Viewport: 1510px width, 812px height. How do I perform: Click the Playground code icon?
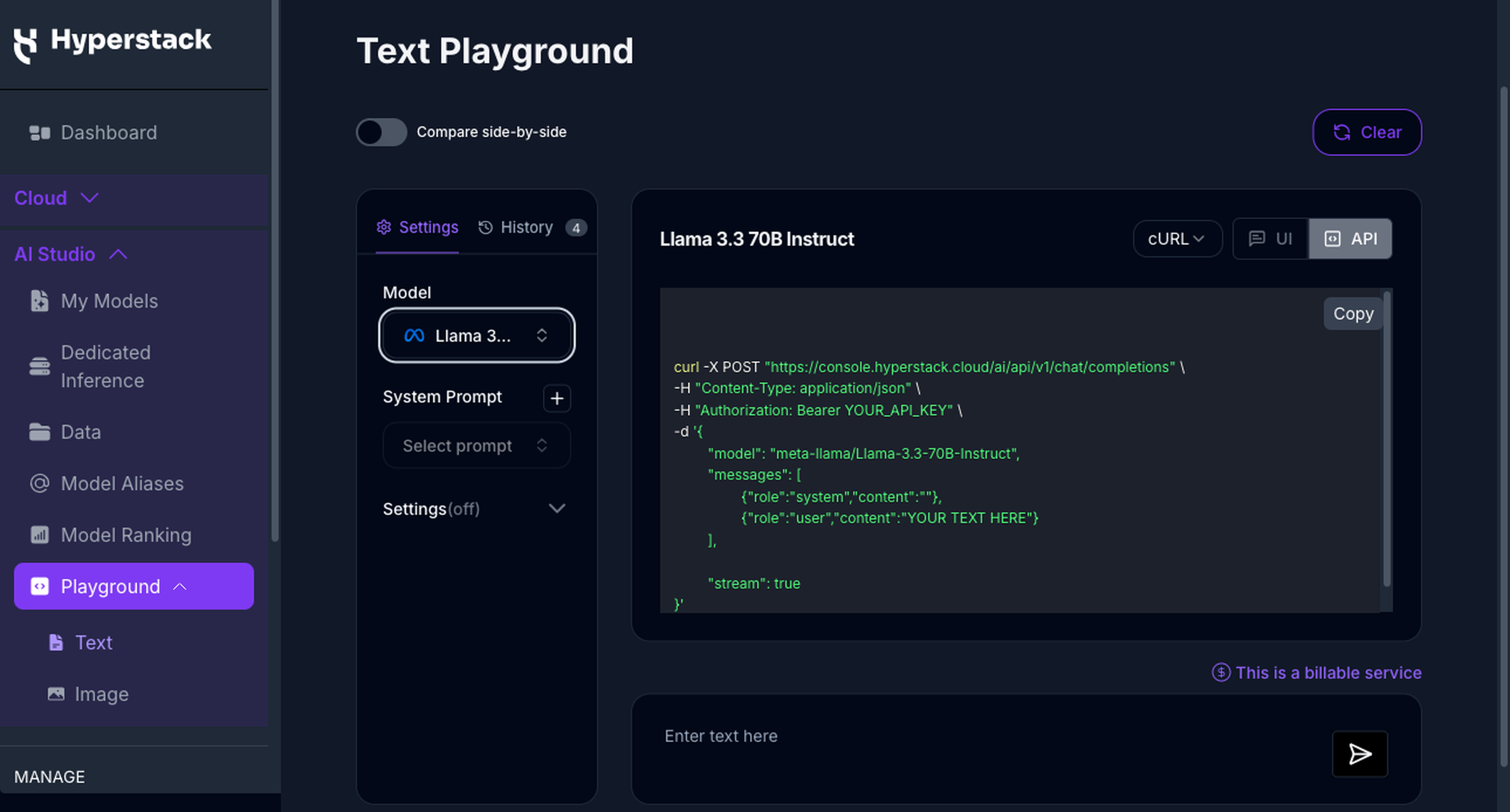[39, 586]
